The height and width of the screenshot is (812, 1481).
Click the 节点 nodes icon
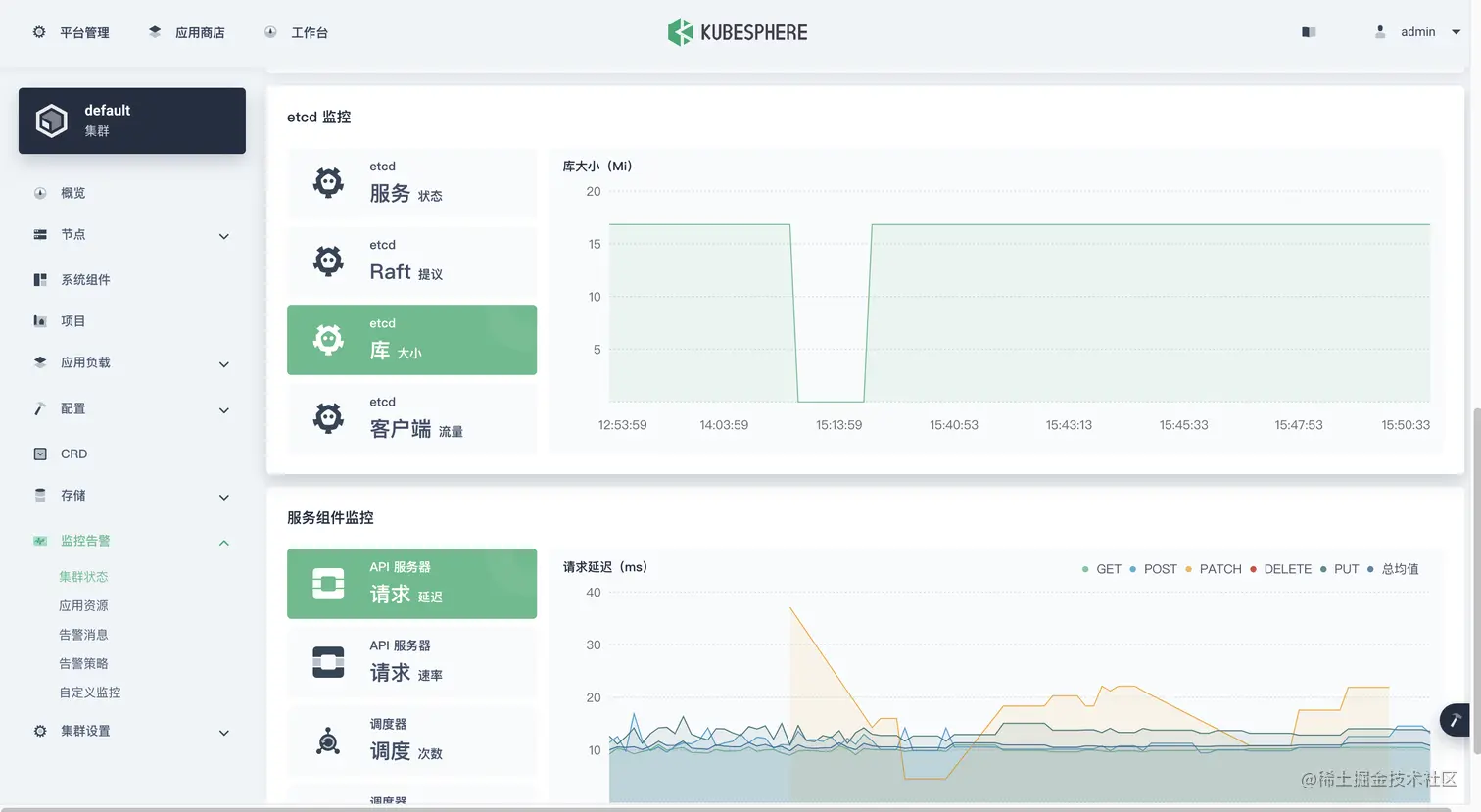pos(40,234)
